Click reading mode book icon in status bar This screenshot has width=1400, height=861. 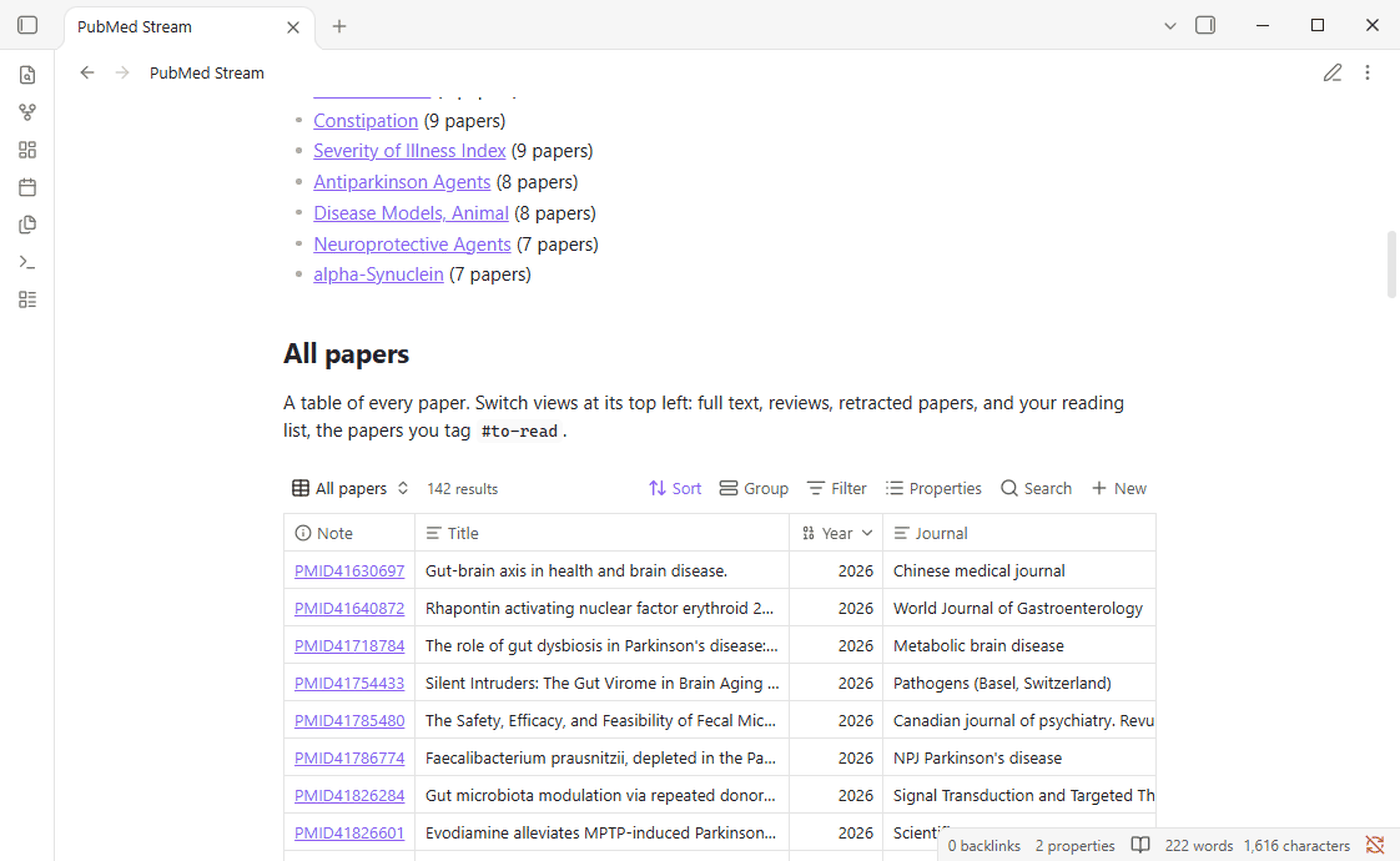coord(1140,846)
